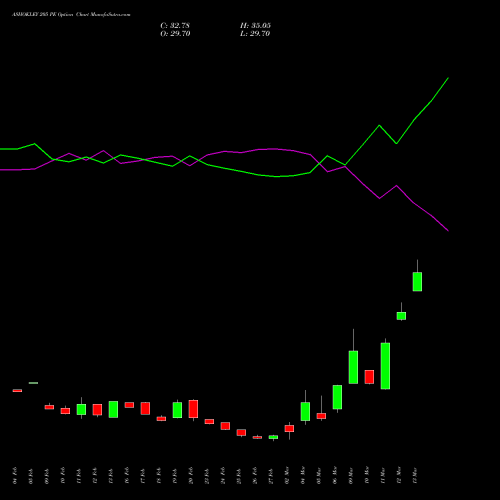
Task: Click the '27 Feb' date label
Action: pos(271,476)
